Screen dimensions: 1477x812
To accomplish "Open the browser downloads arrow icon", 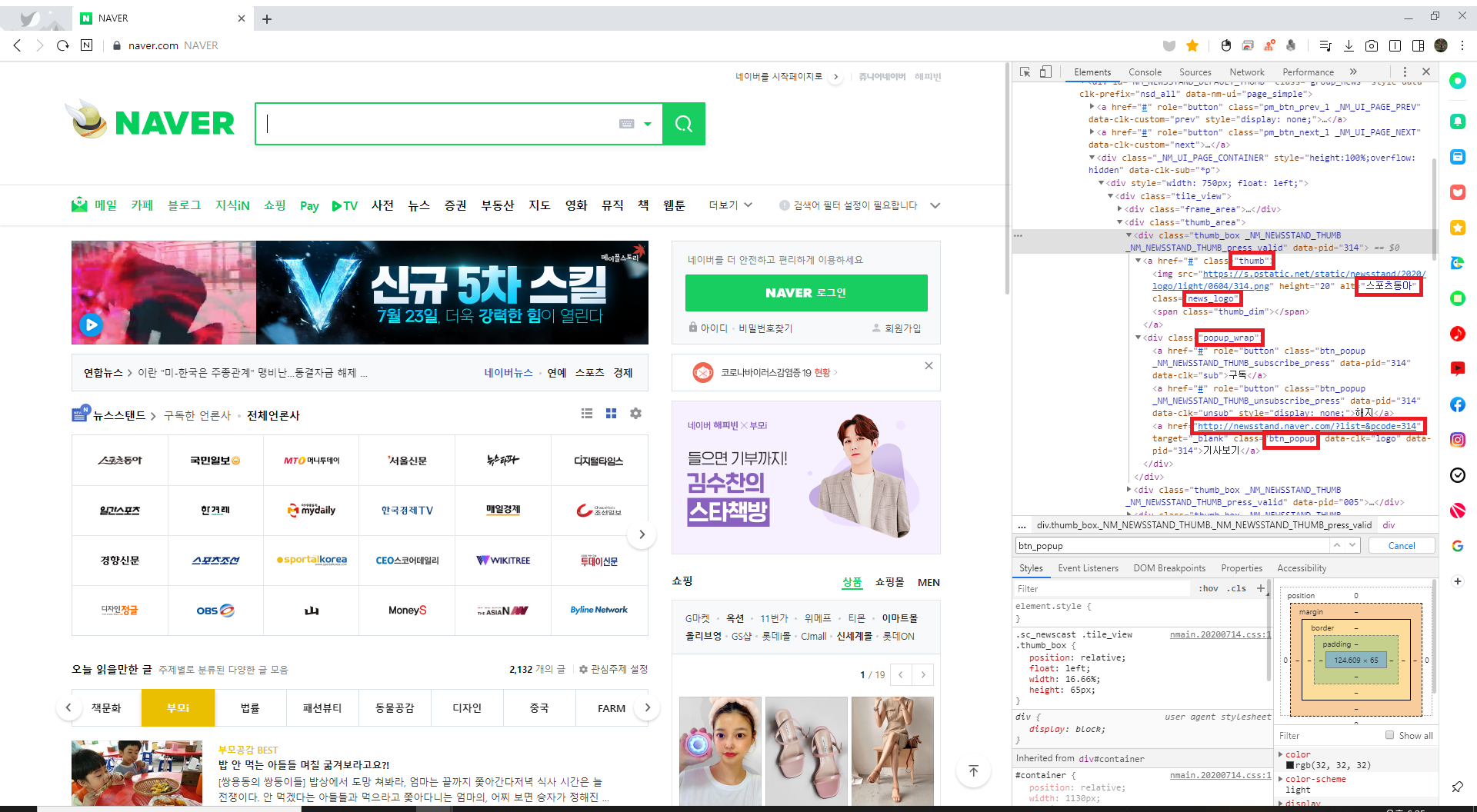I will [x=1349, y=46].
